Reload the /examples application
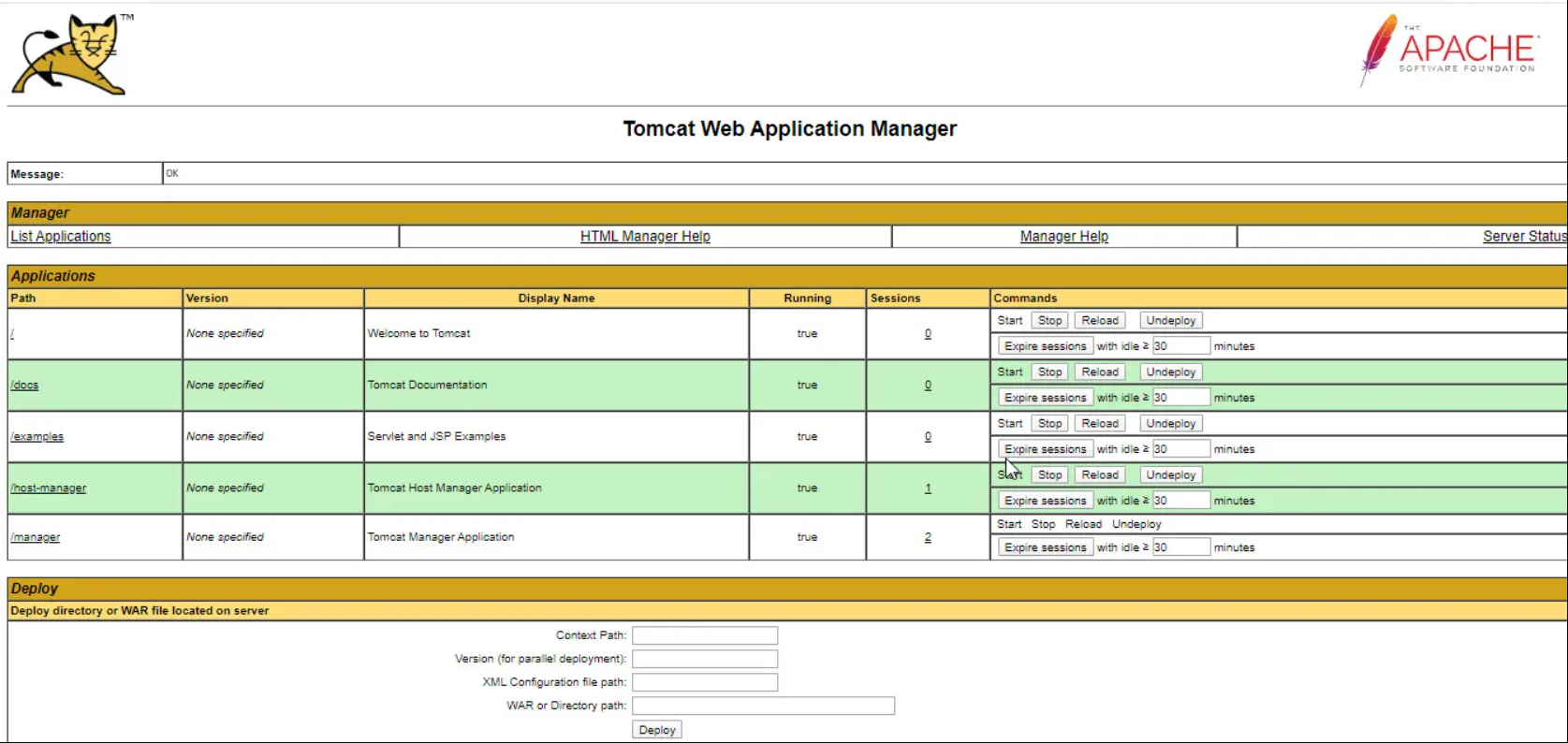Screen dimensions: 1568x743 1099,424
